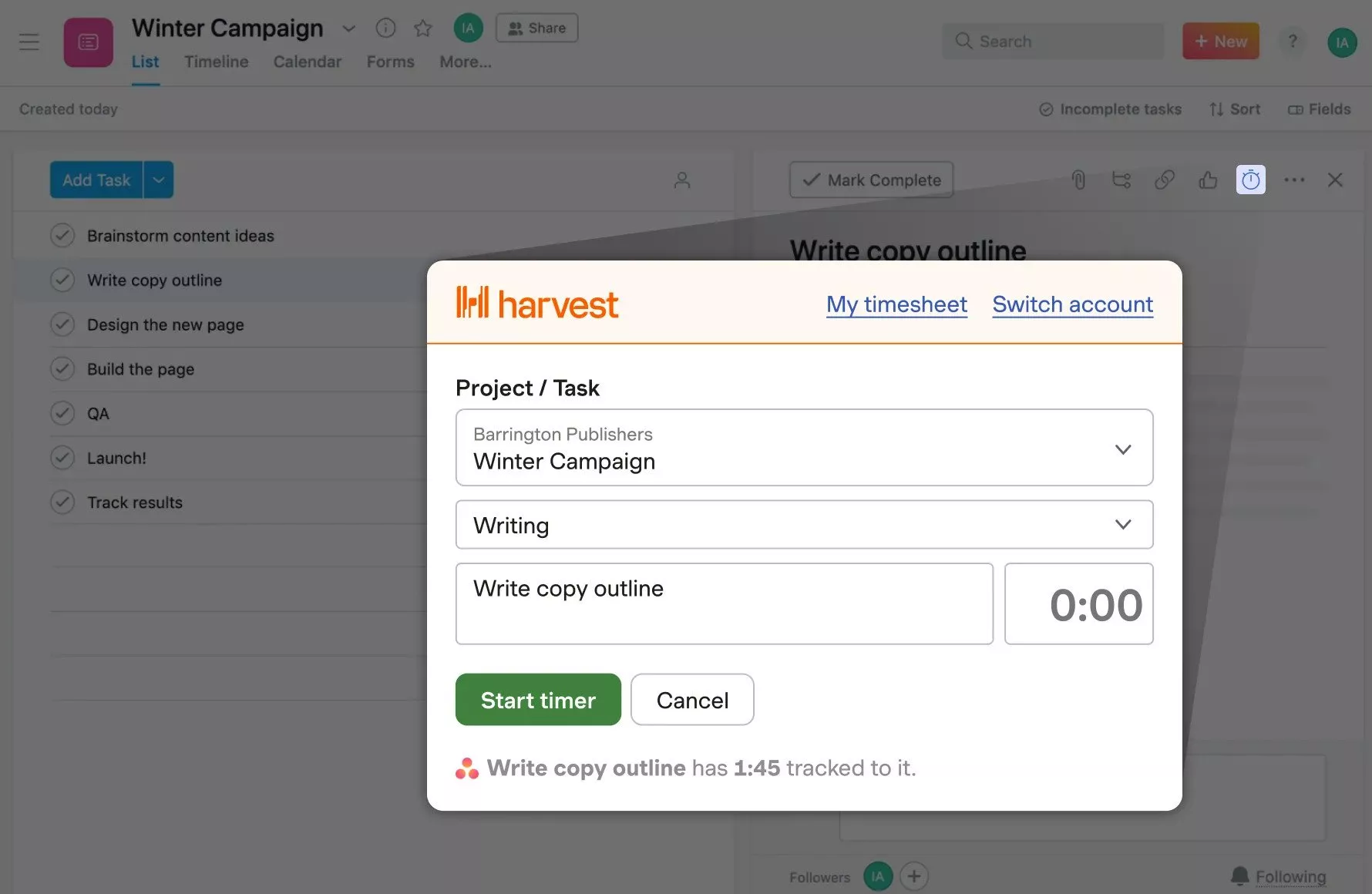Viewport: 1372px width, 894px height.
Task: Open the hamburger sidebar menu
Action: [29, 42]
